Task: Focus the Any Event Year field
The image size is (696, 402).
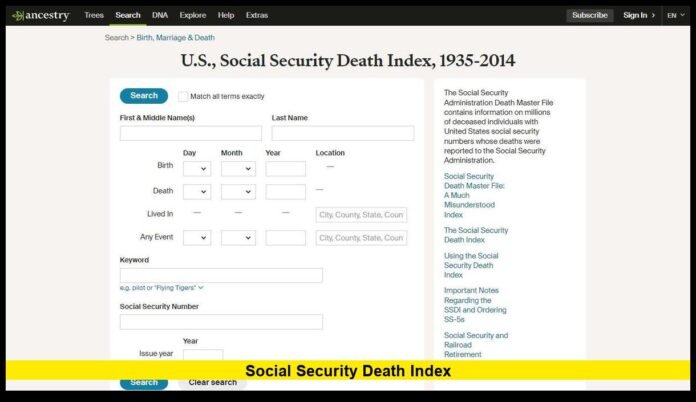Action: pyautogui.click(x=285, y=238)
